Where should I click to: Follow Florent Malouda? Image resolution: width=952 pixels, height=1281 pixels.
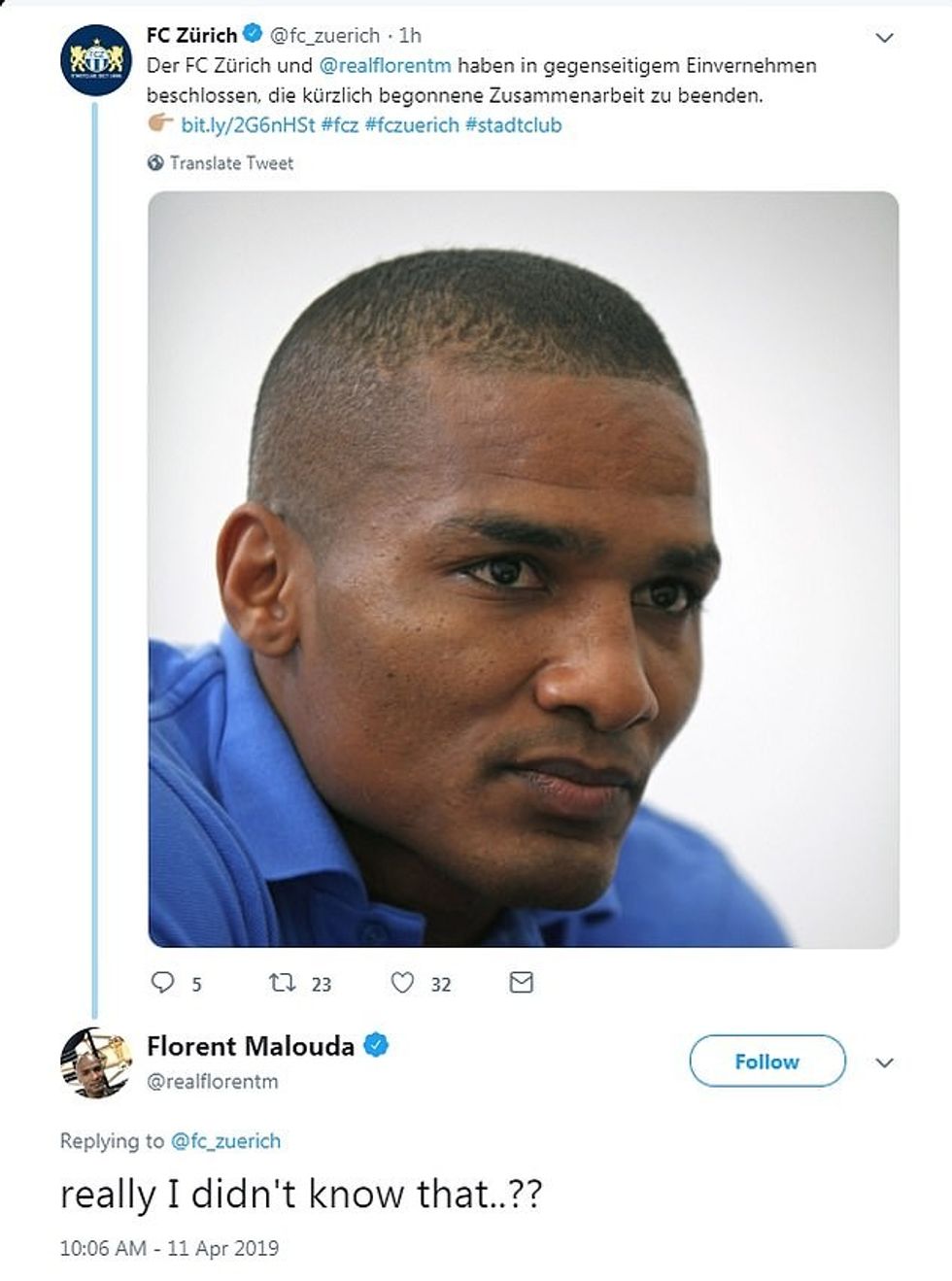[766, 1062]
